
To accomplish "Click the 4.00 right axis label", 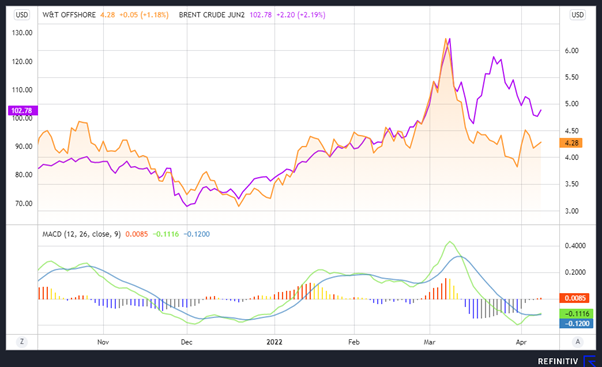I will (572, 157).
